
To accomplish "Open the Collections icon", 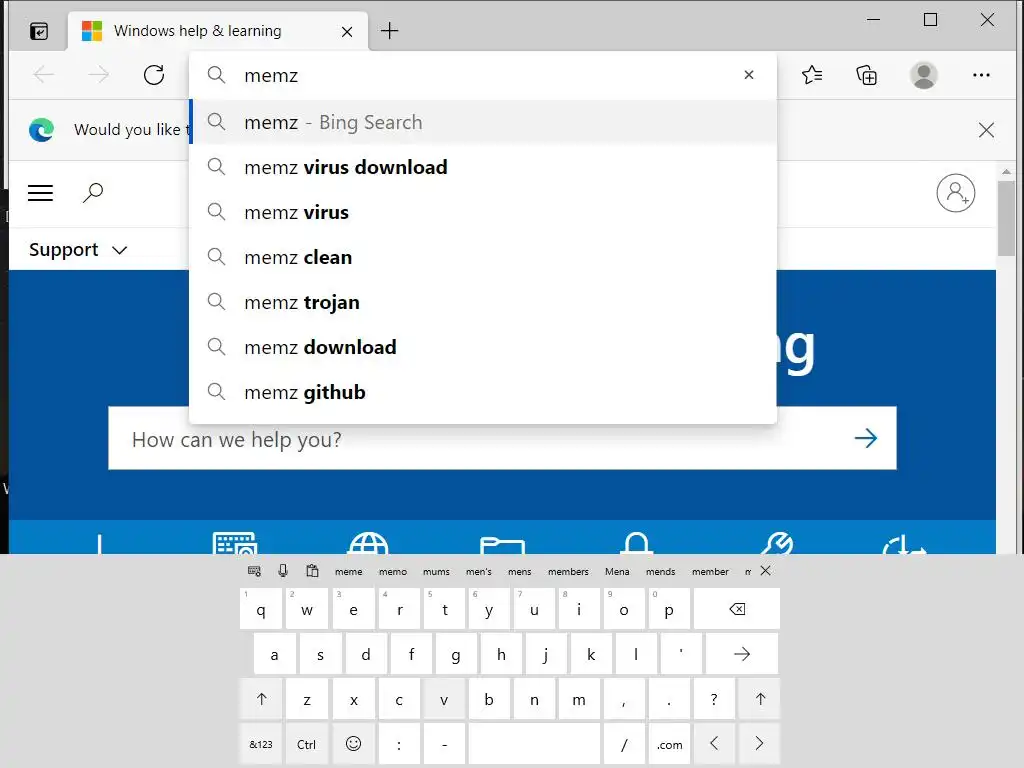I will [x=867, y=75].
